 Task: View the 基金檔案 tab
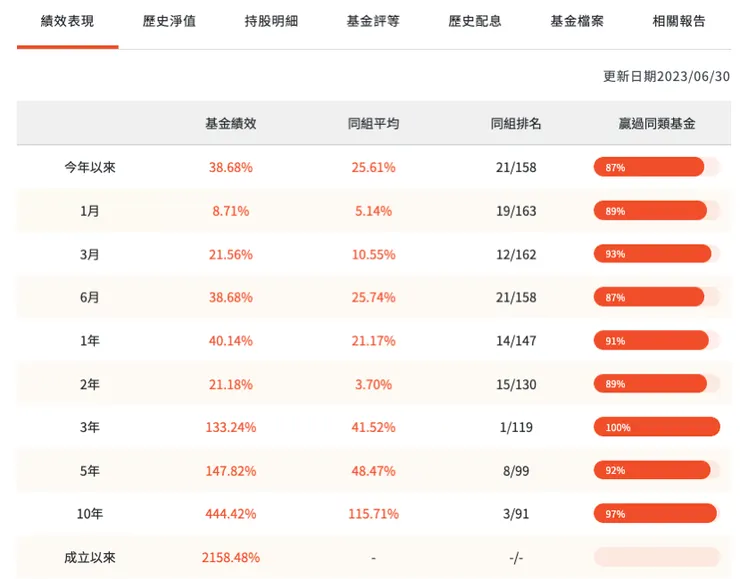(x=577, y=21)
